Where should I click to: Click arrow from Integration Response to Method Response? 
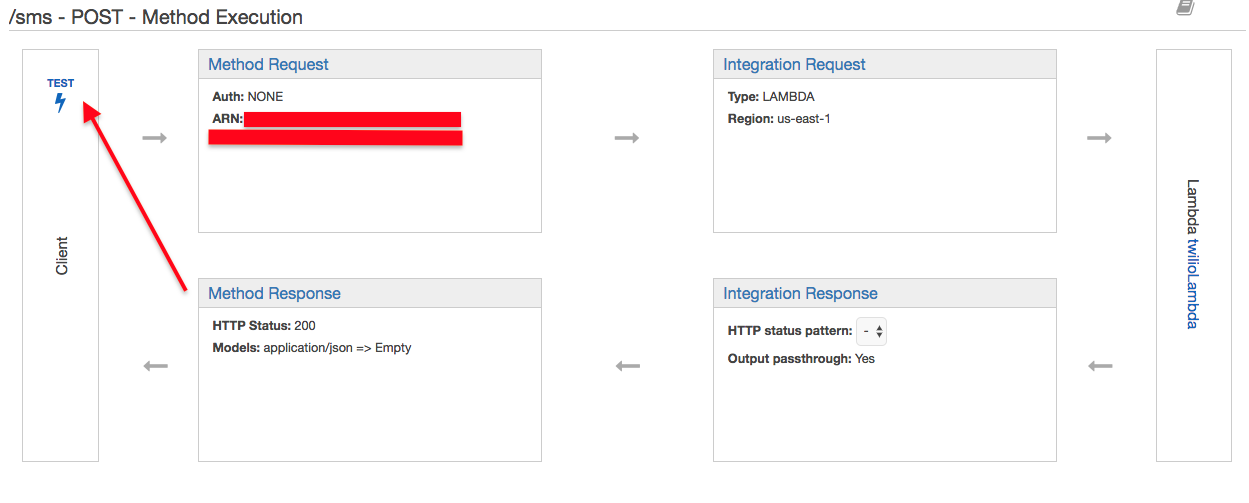(x=627, y=366)
